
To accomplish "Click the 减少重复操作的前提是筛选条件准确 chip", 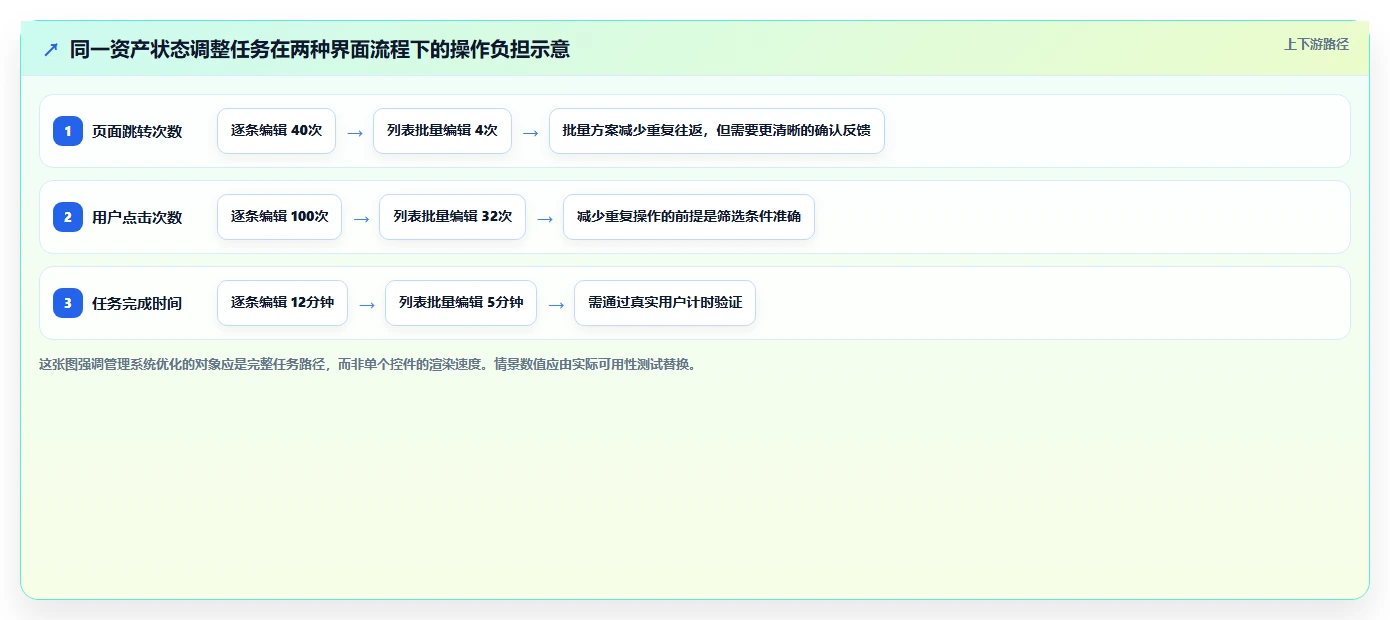I will pos(689,217).
